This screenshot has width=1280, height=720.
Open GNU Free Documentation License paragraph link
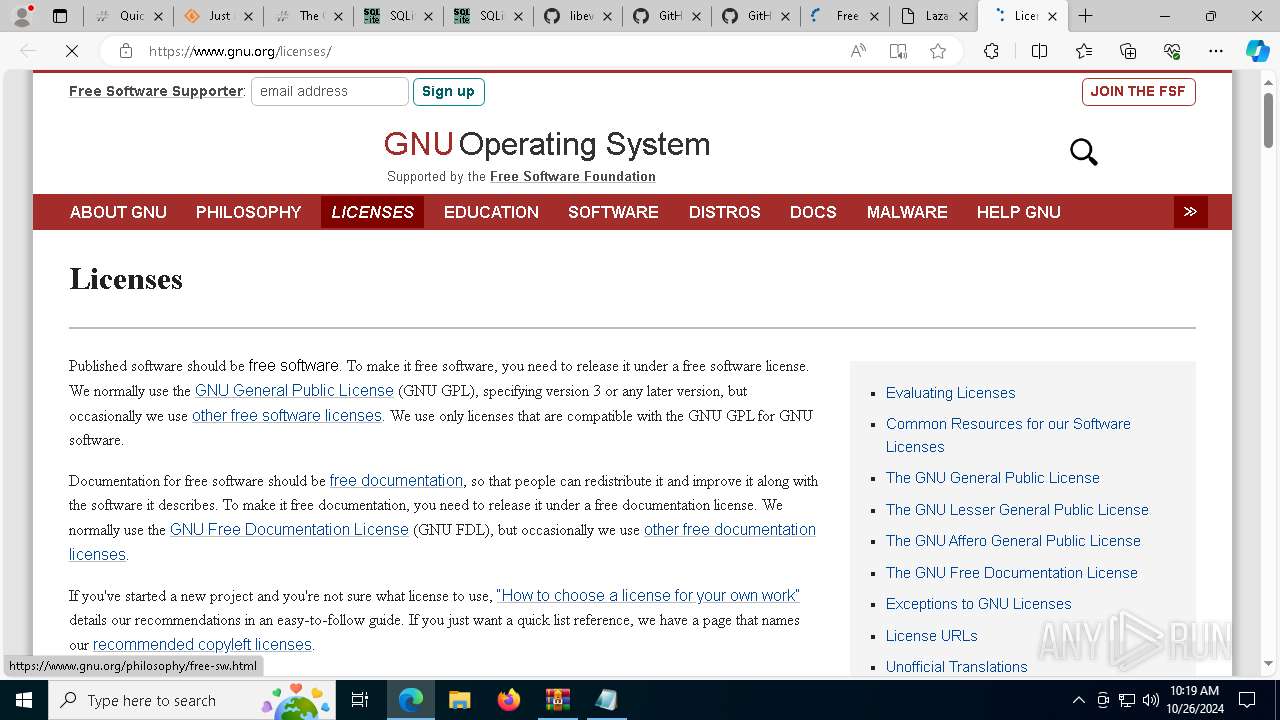(289, 529)
